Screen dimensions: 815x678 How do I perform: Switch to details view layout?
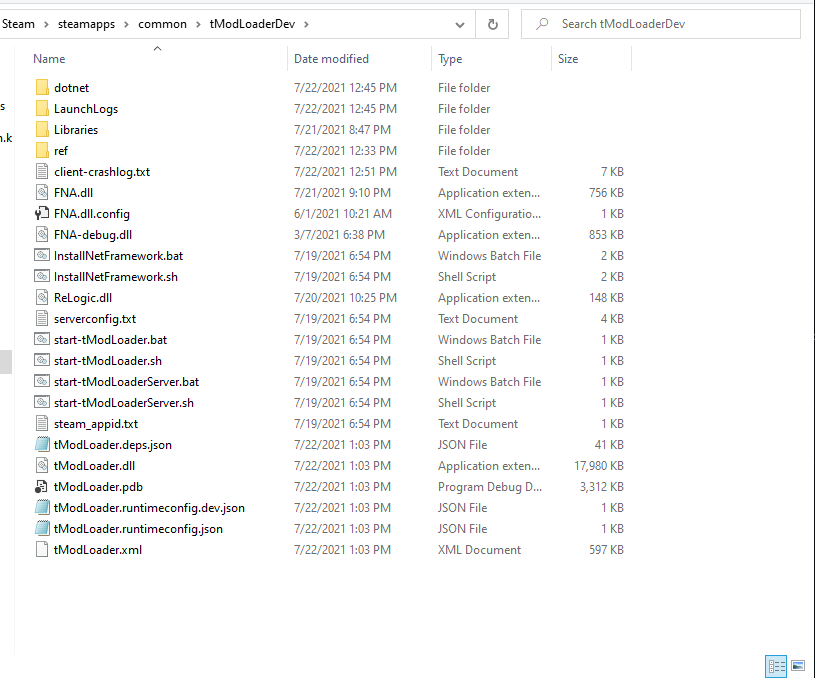coord(776,666)
